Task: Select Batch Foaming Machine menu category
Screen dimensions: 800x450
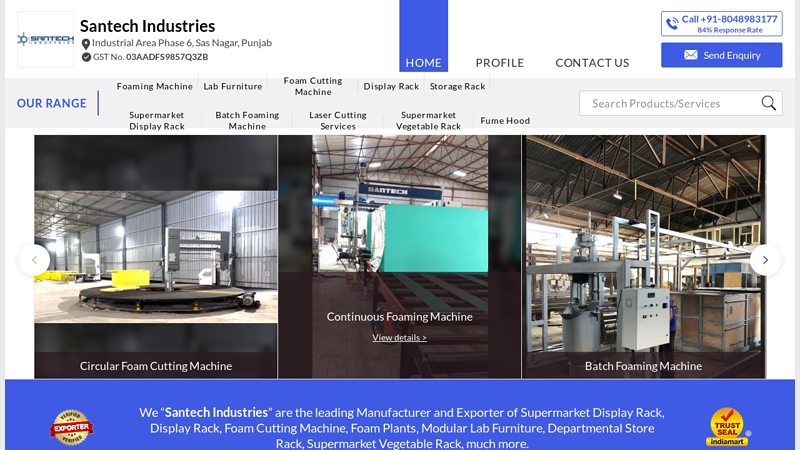Action: point(247,120)
